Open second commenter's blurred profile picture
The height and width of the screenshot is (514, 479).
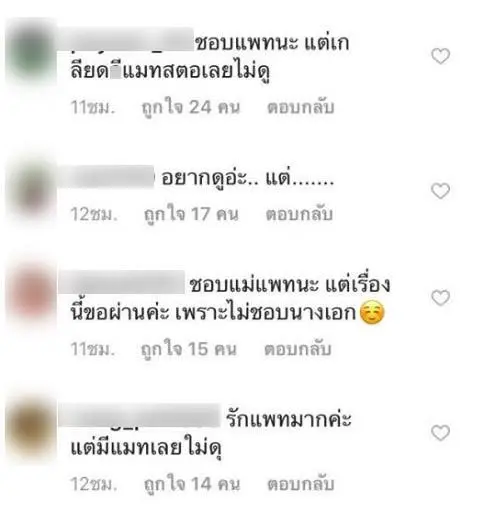tap(31, 189)
